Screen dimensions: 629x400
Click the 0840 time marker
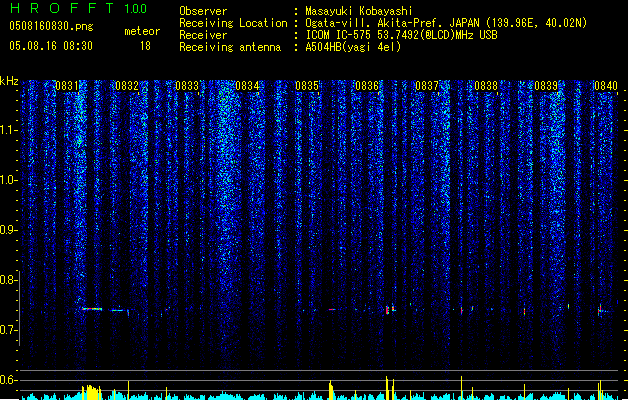pos(606,86)
